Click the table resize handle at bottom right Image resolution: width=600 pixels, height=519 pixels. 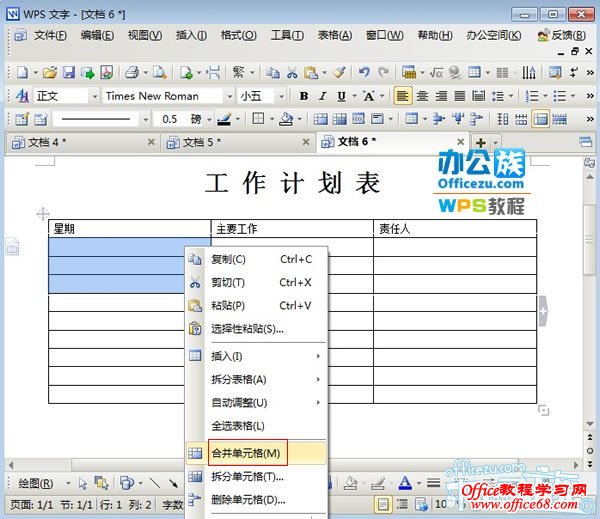pyautogui.click(x=543, y=410)
